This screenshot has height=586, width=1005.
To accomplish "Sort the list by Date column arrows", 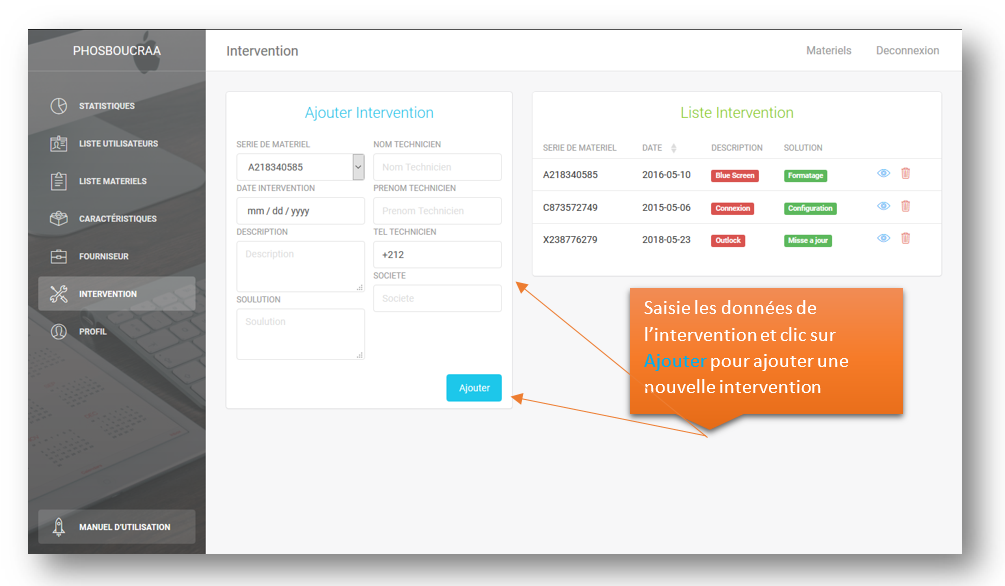I will click(x=674, y=148).
